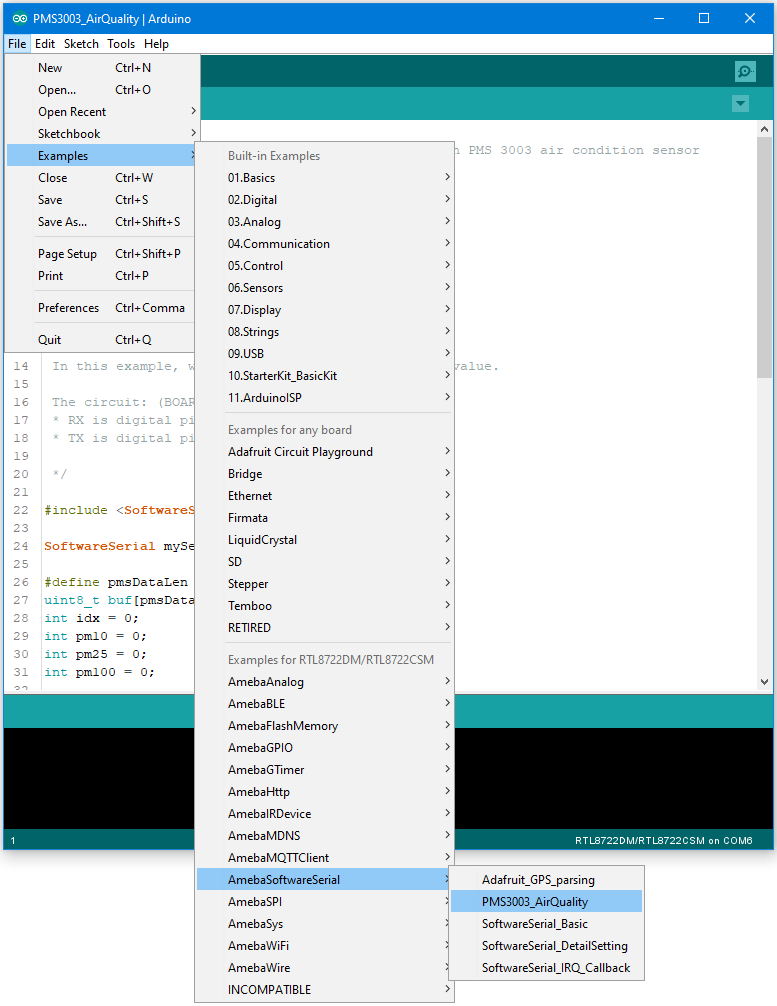This screenshot has height=1006, width=777.
Task: Open Bridge examples submenu
Action: (x=324, y=474)
